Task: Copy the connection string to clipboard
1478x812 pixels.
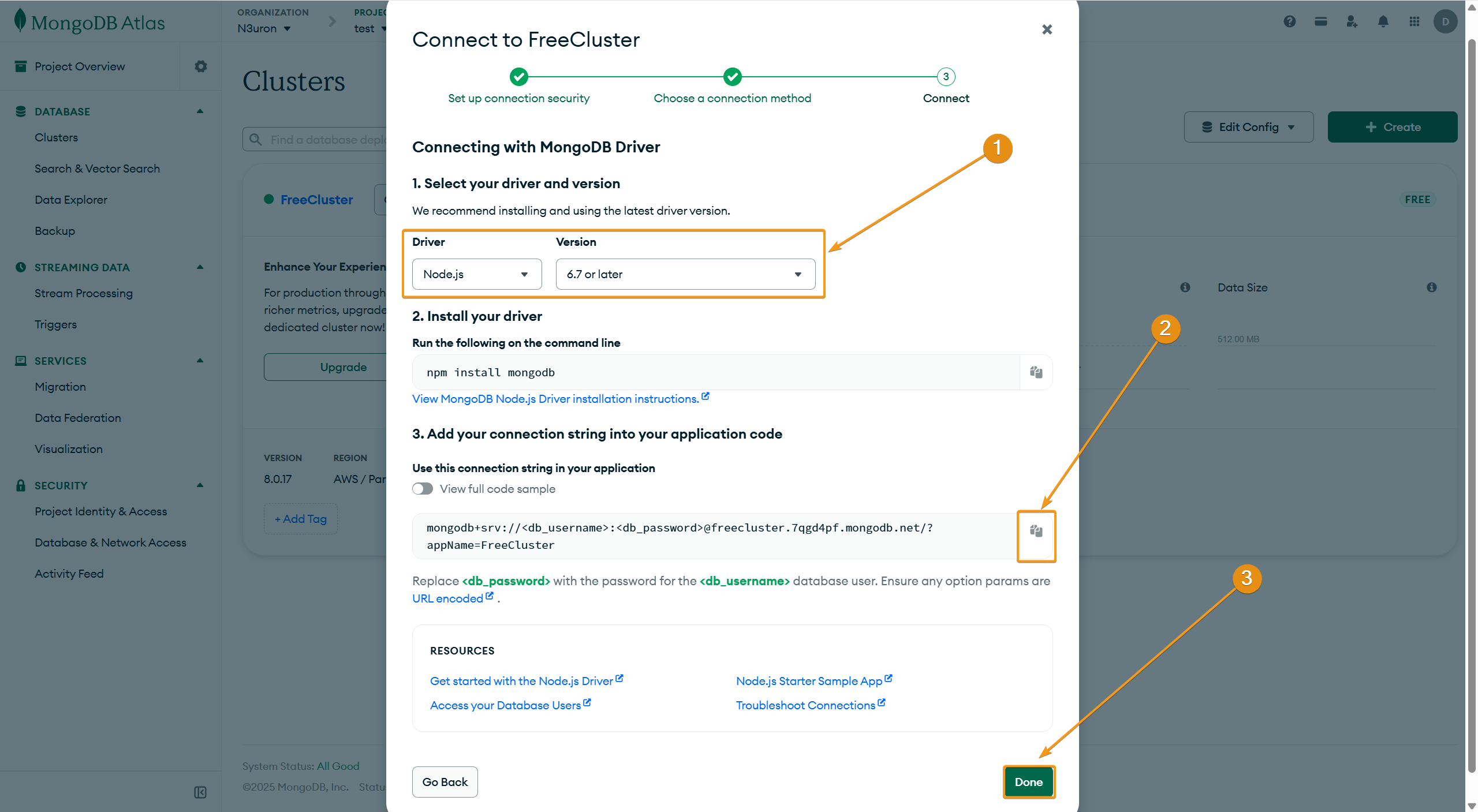Action: coord(1036,531)
